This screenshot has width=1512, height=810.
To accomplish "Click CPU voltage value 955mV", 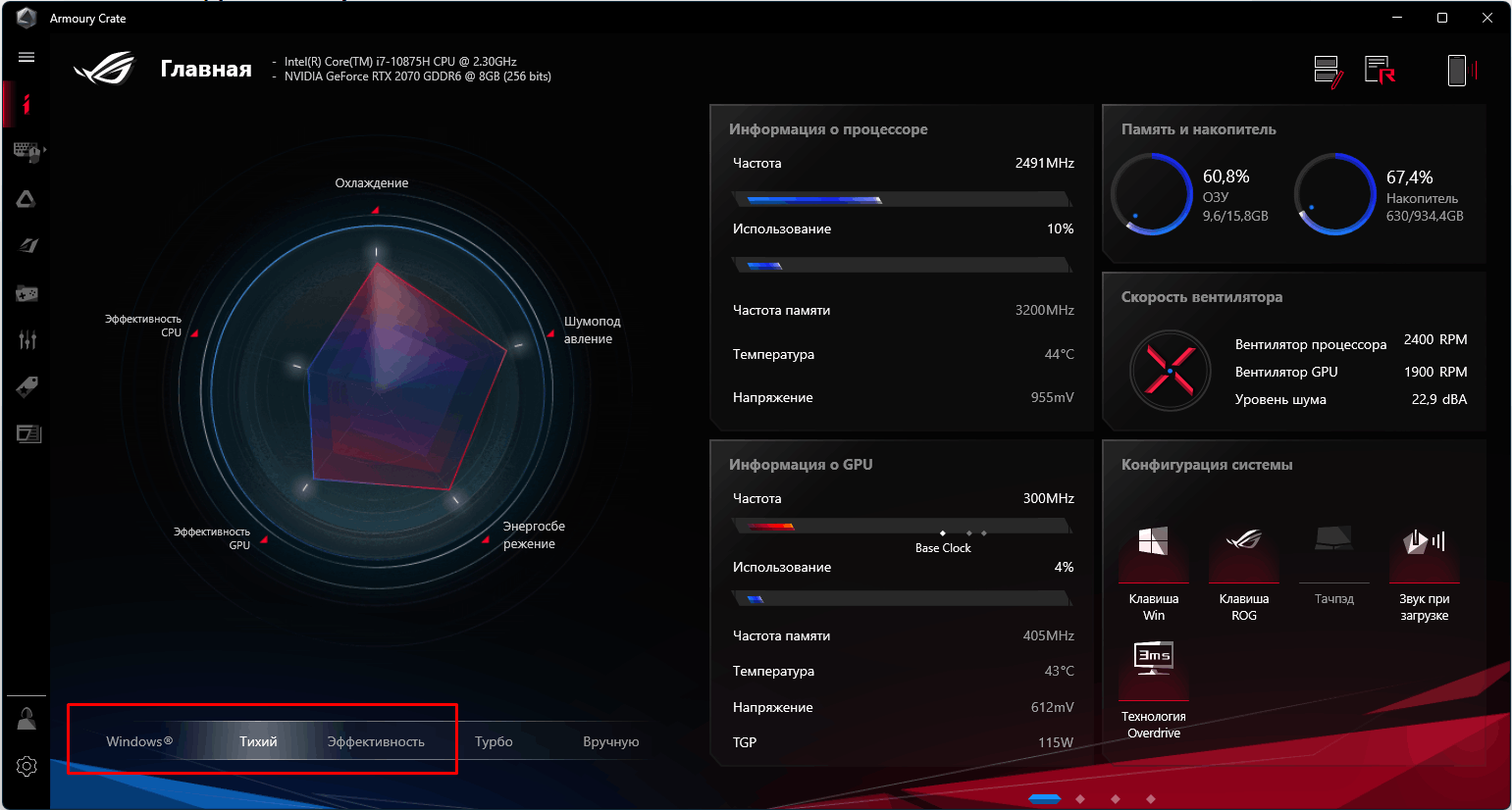I will coord(1052,397).
